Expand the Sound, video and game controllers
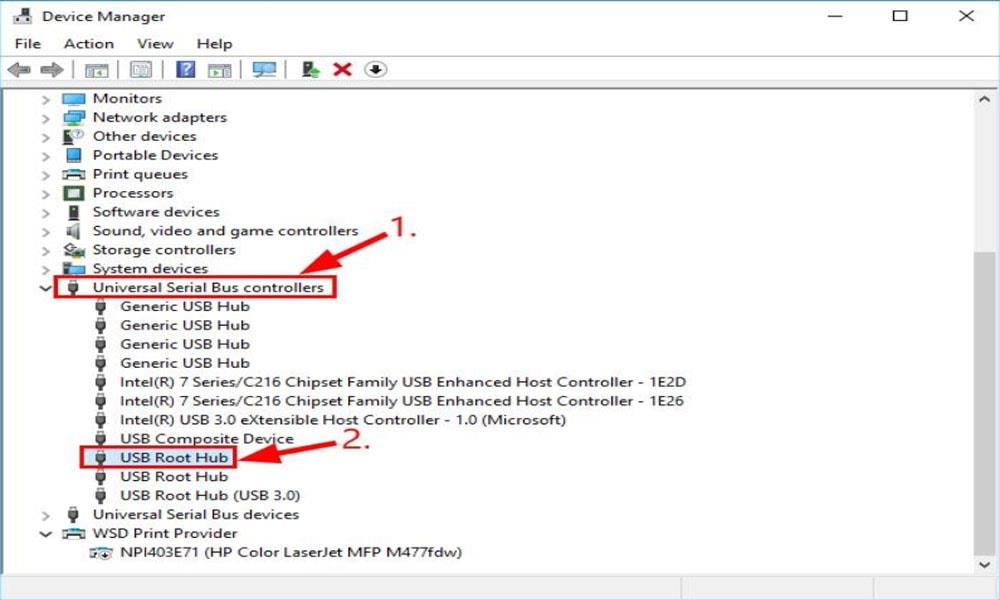Viewport: 1000px width, 600px height. click(x=46, y=231)
